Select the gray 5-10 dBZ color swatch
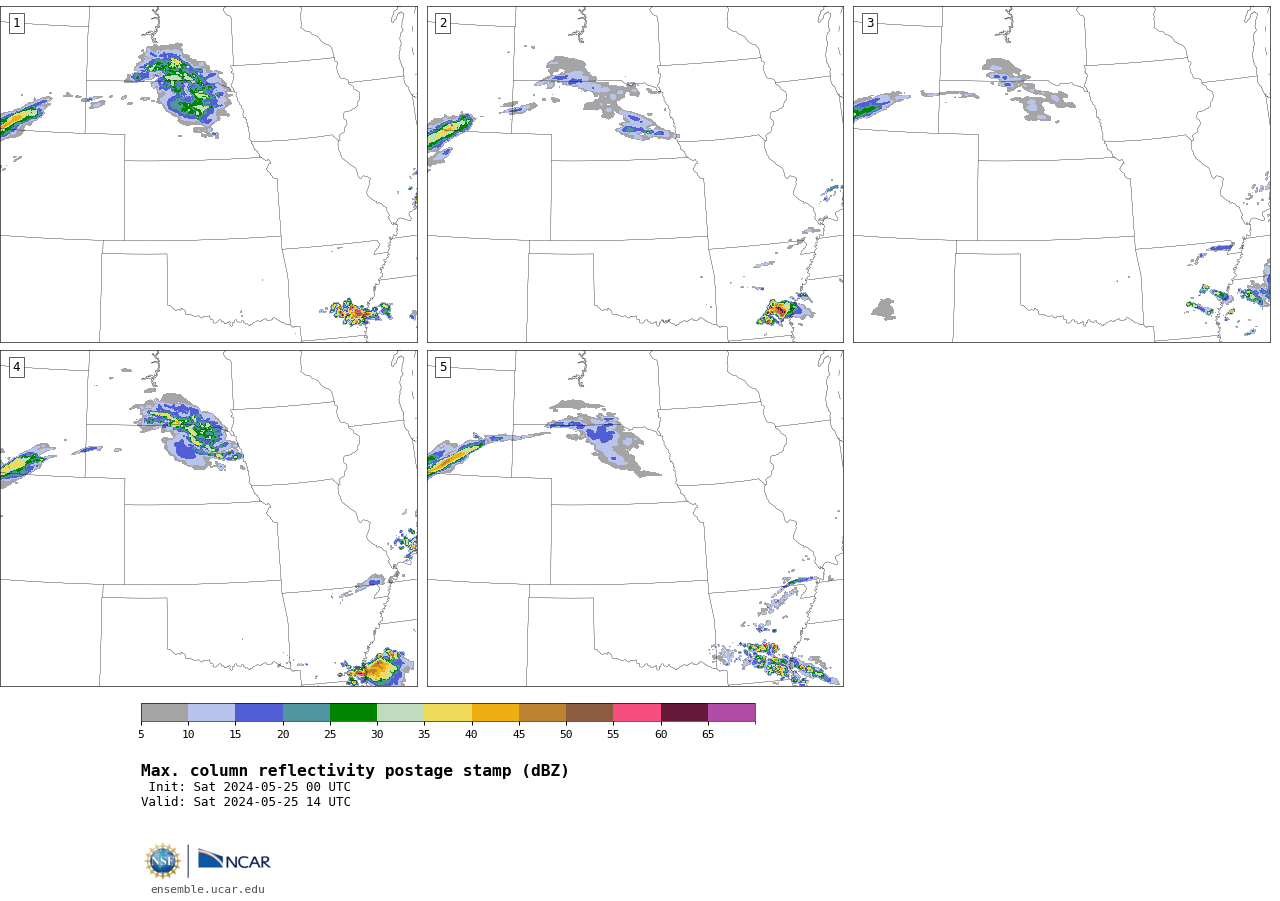Screen dimensions: 1280x901 point(164,712)
